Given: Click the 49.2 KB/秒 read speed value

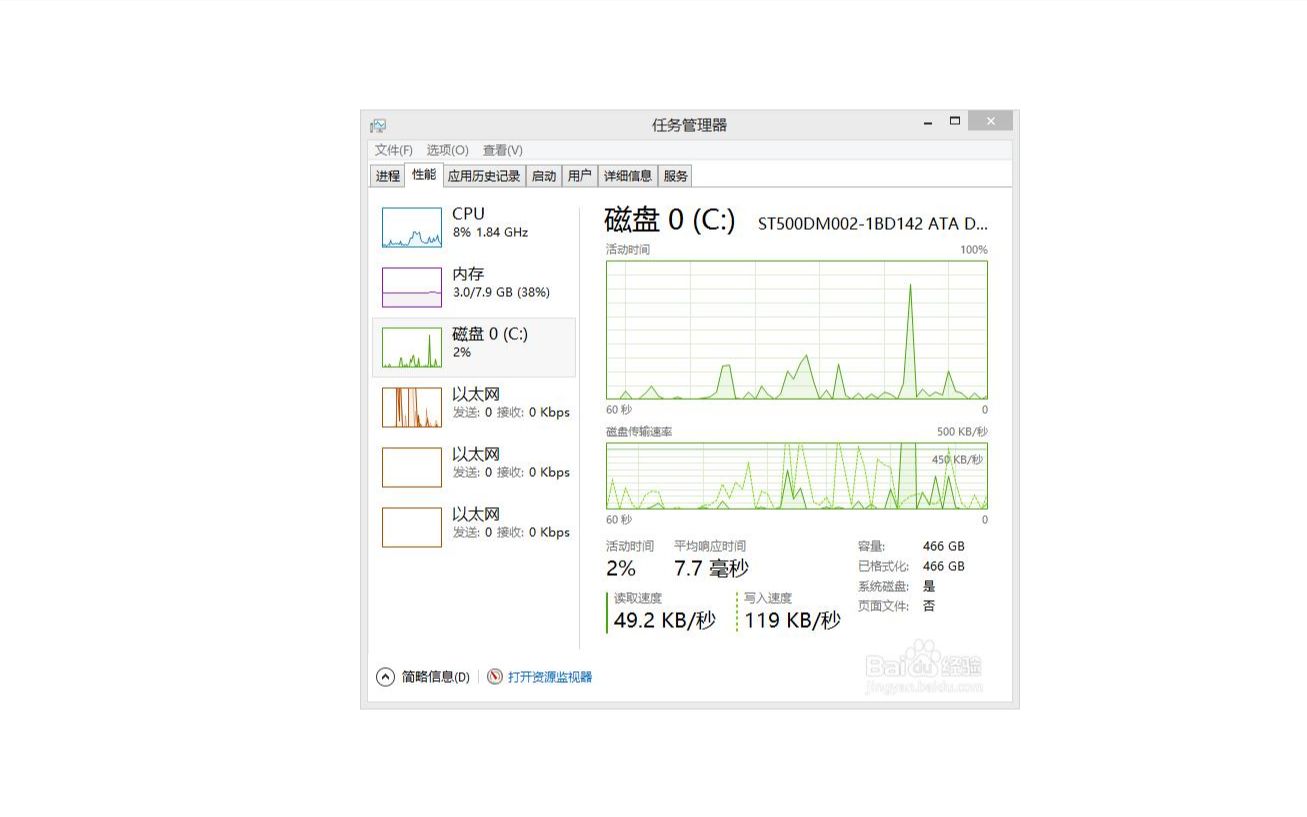Looking at the screenshot, I should 664,621.
